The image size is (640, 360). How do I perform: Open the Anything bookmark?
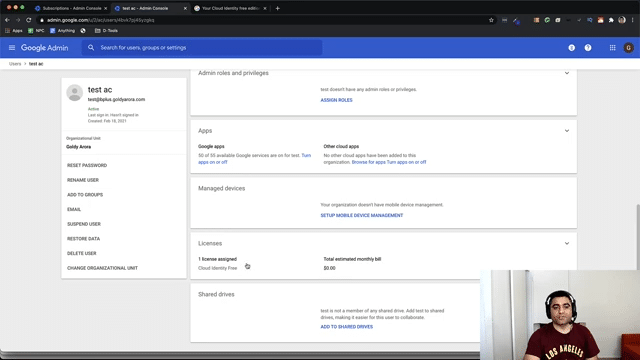pos(62,31)
